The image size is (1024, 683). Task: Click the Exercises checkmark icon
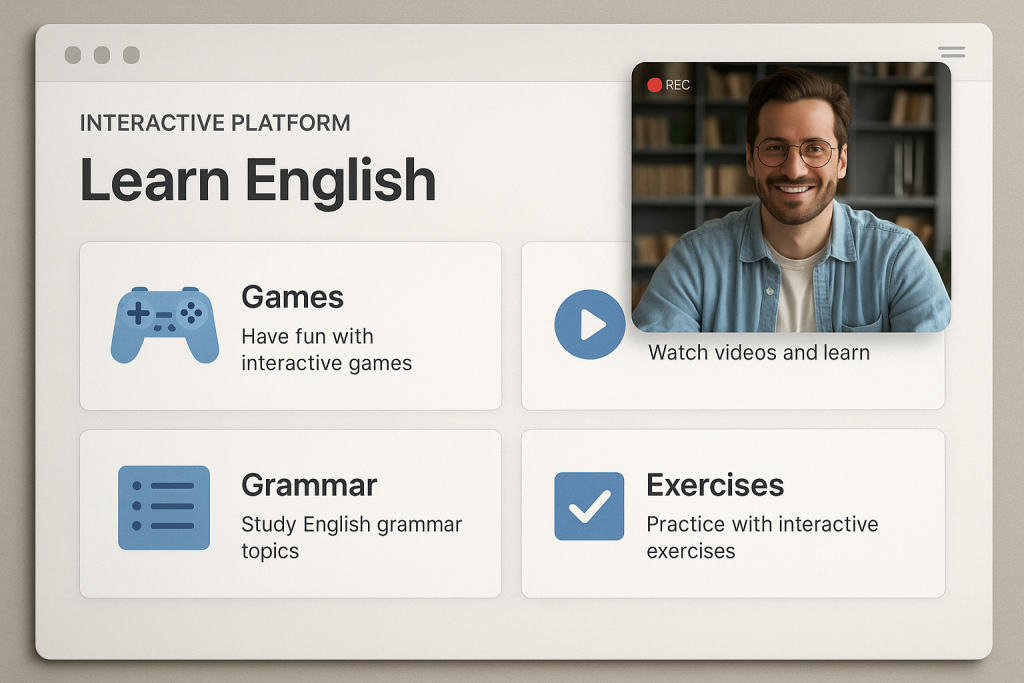(x=589, y=507)
